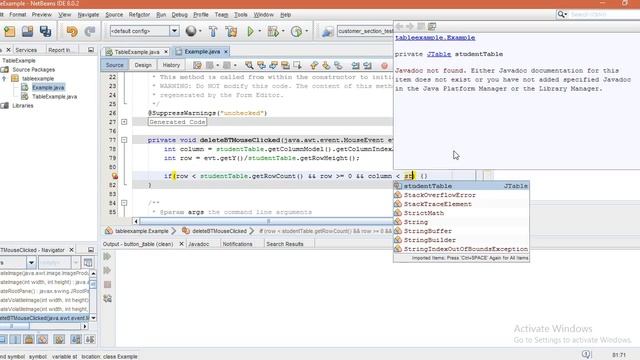Click the Redo toolbar icon
640x360 pixels.
click(x=90, y=31)
